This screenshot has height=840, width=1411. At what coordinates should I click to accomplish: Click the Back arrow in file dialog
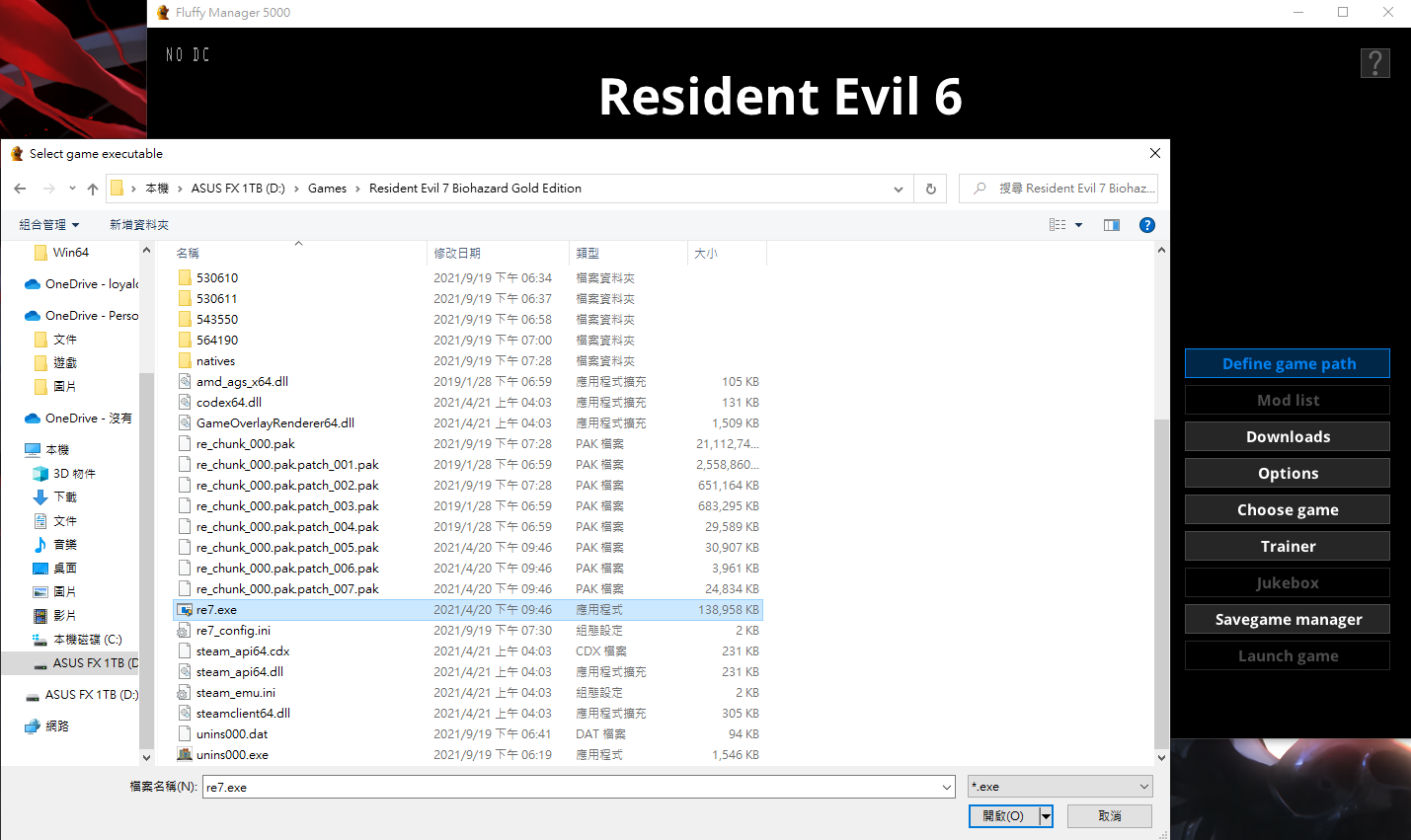20,189
